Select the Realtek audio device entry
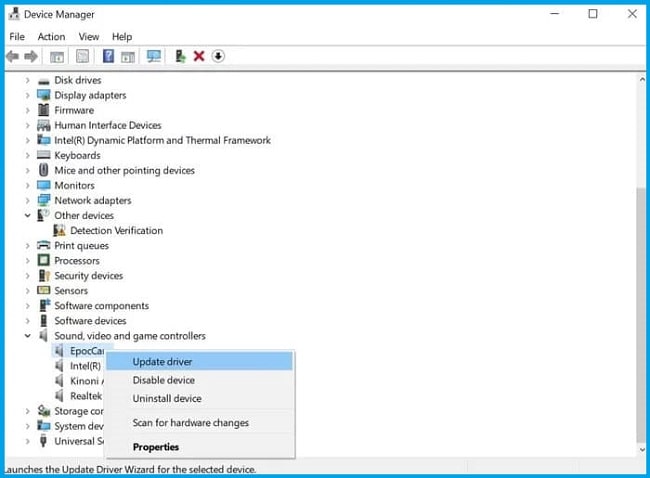 click(86, 396)
